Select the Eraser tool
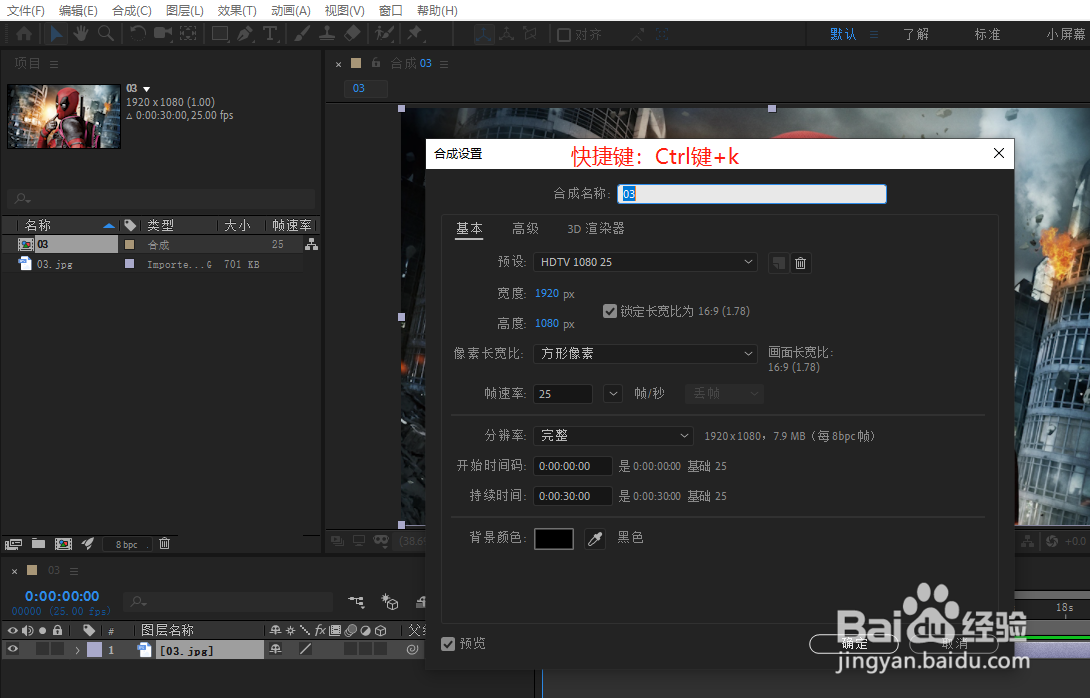 coord(352,33)
